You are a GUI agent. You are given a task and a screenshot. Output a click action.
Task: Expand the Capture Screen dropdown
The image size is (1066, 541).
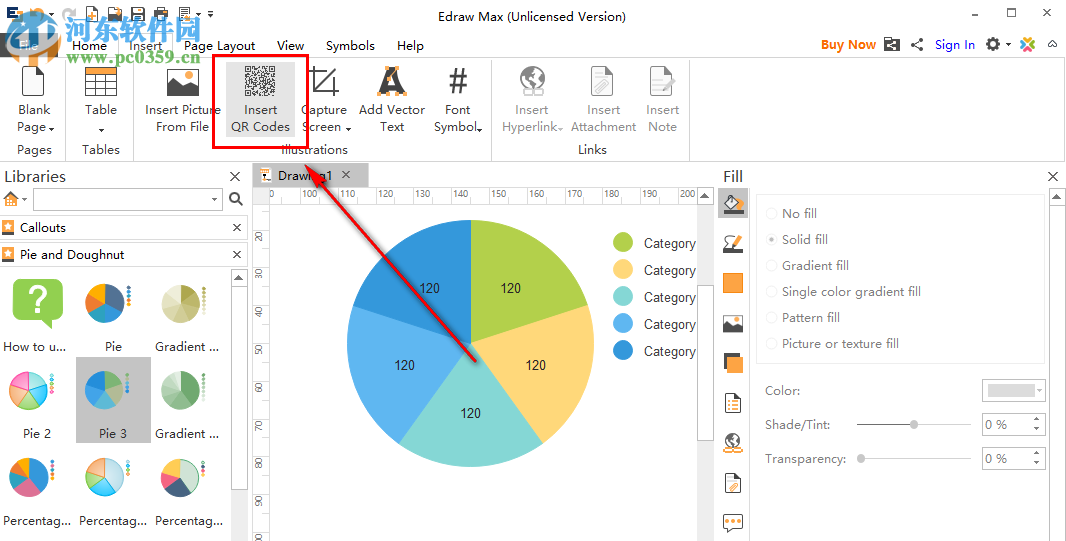click(348, 128)
